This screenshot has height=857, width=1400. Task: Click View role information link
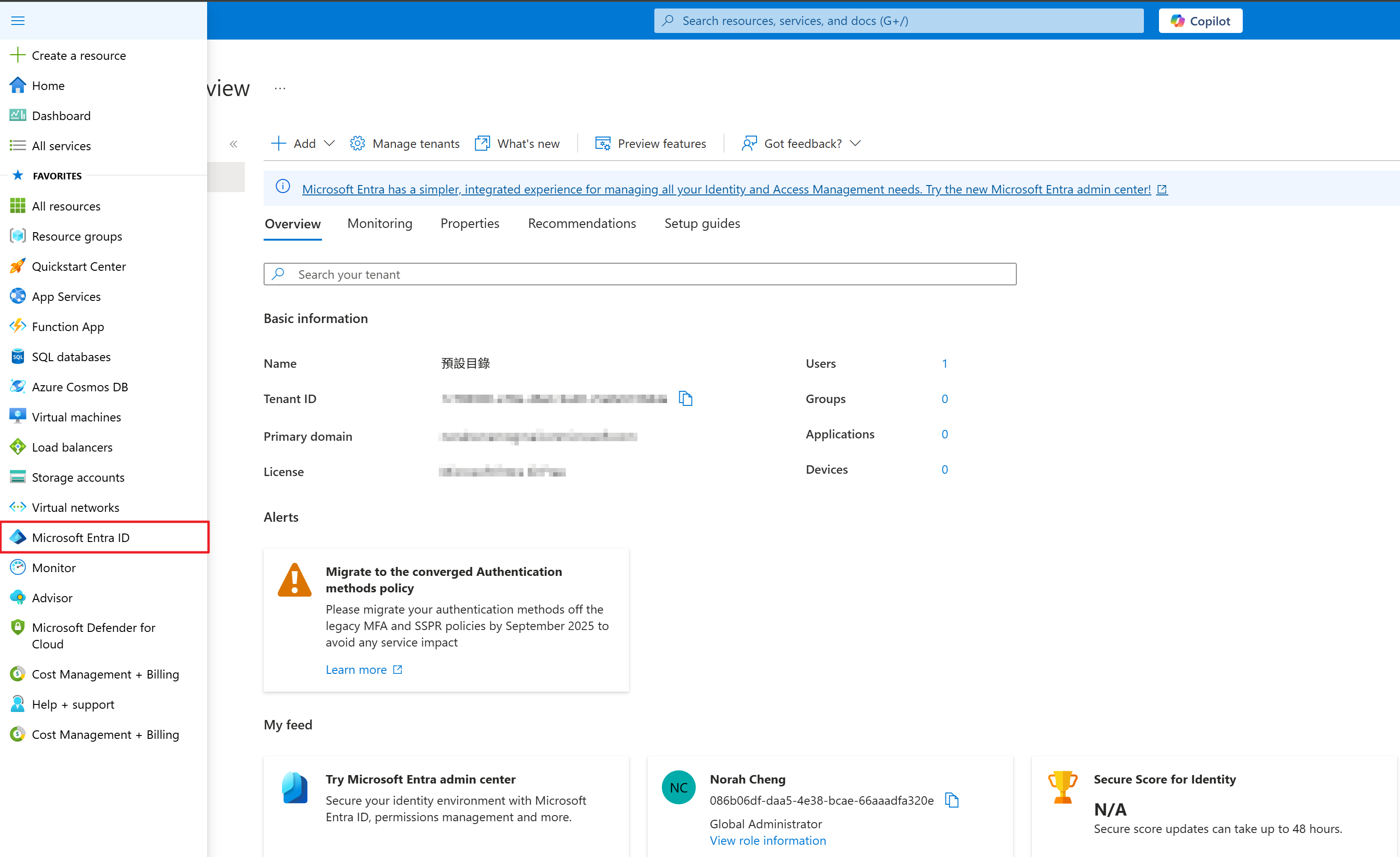click(x=768, y=840)
